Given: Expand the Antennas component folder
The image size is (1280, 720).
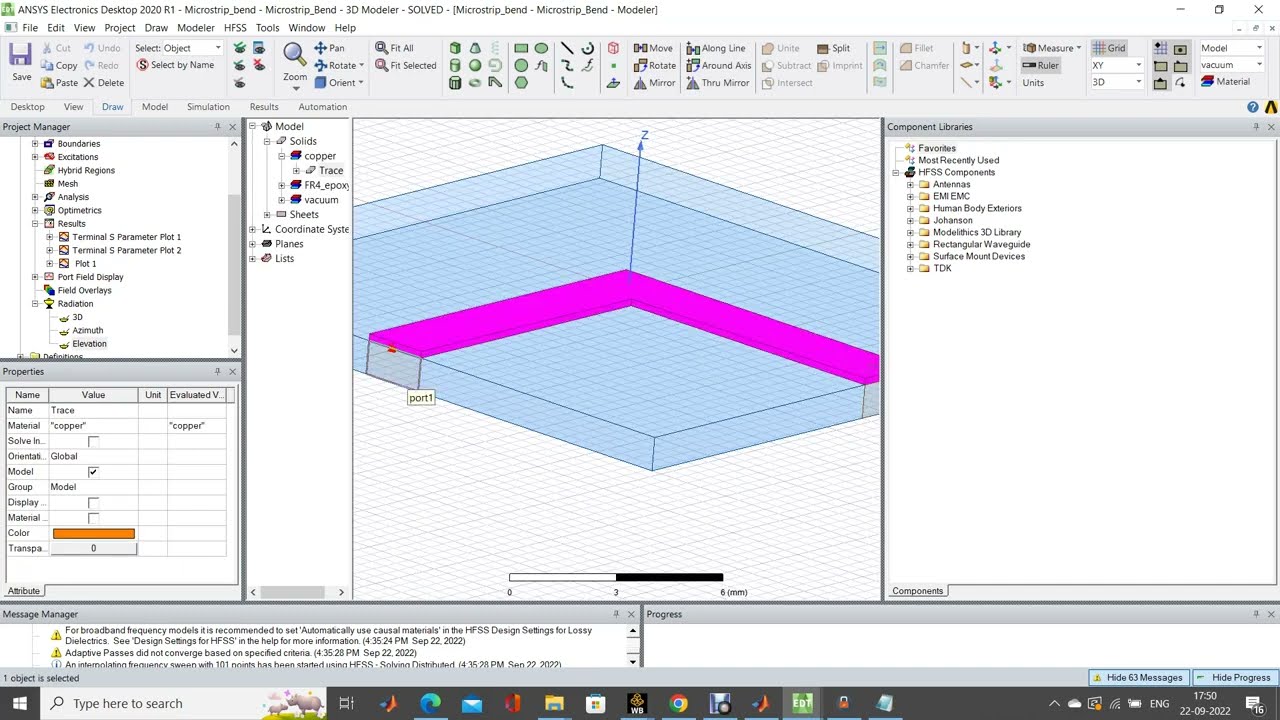Looking at the screenshot, I should coord(910,184).
